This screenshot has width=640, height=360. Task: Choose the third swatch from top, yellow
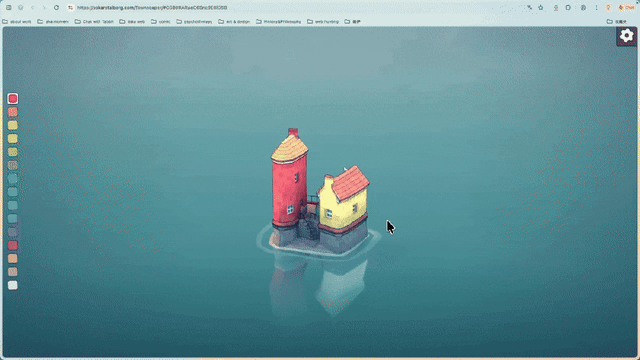tap(13, 125)
